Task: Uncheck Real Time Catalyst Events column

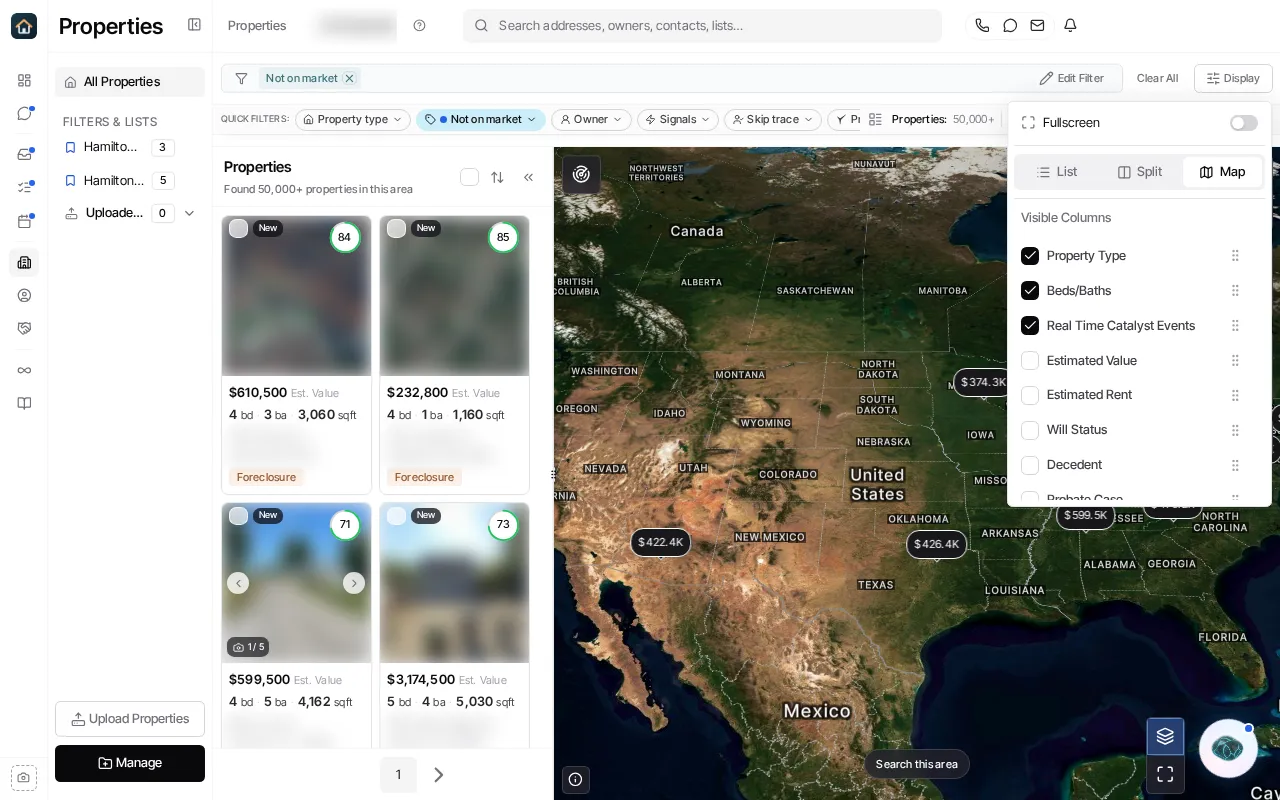Action: pyautogui.click(x=1030, y=326)
